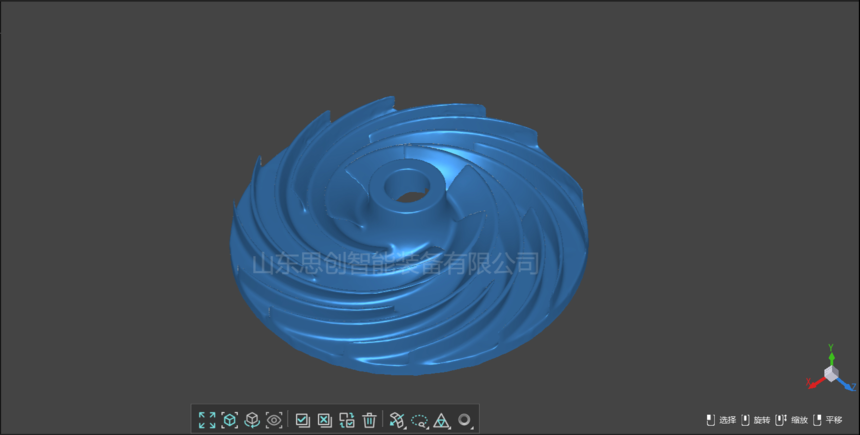Click the deselect all X icon
The image size is (860, 435).
(x=325, y=420)
